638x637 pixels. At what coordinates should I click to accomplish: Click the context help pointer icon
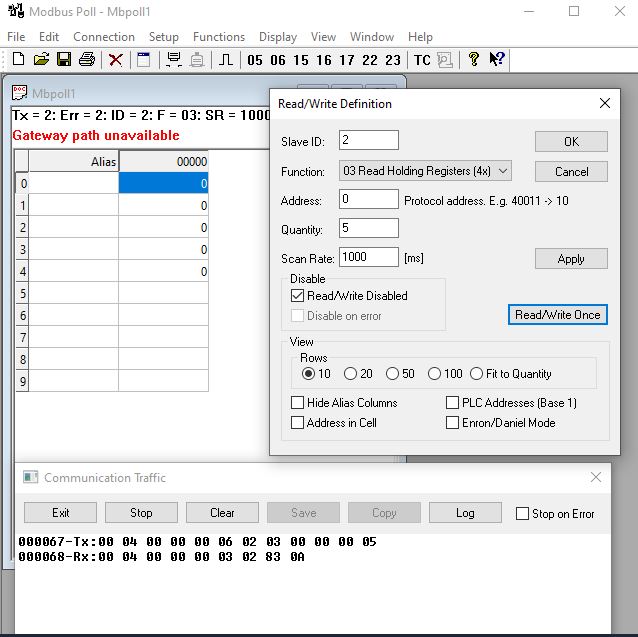coord(497,59)
